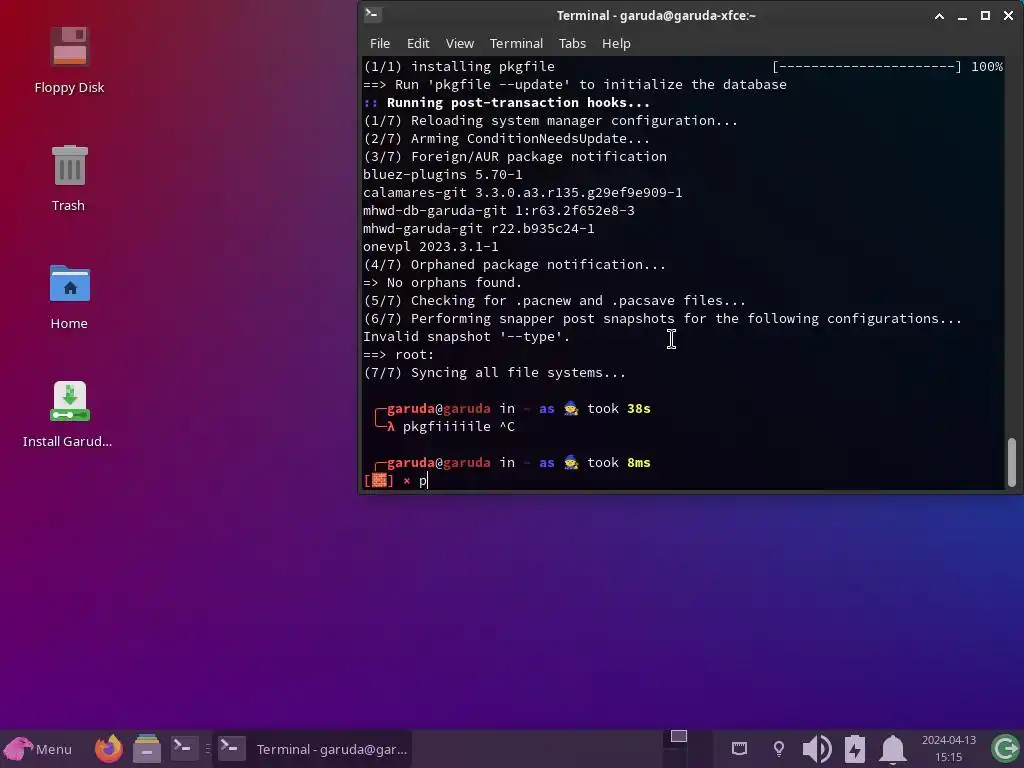Screen dimensions: 1024x768
Task: Click the terminal launcher icon in panel
Action: coord(184,748)
